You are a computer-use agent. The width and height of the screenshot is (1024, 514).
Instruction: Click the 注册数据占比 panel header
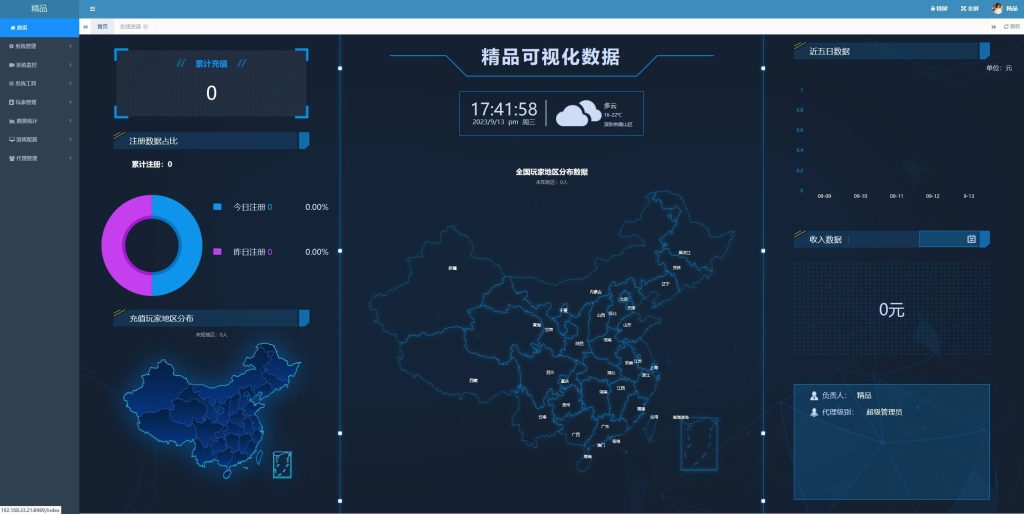click(211, 140)
